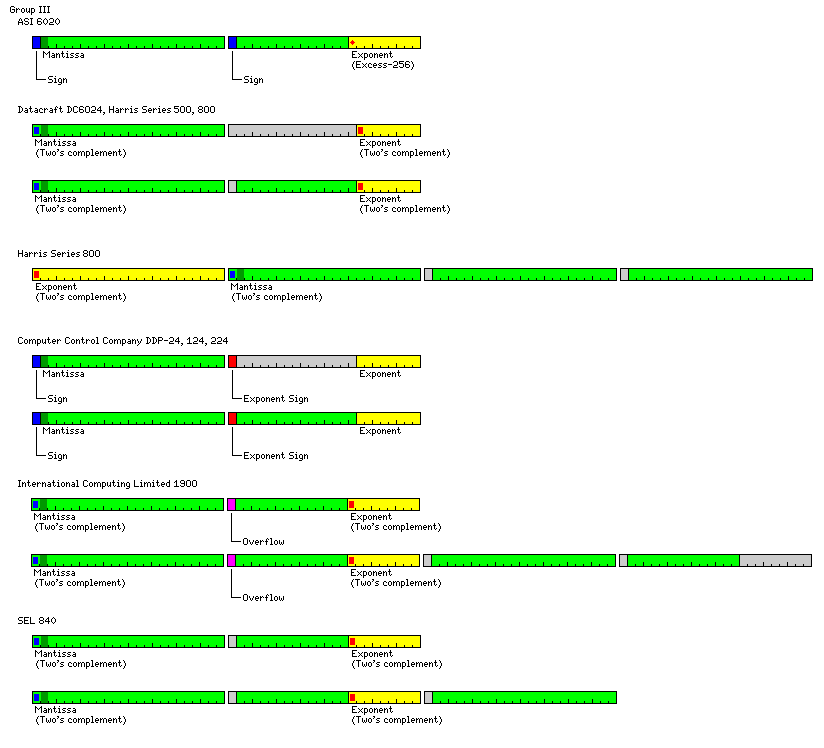Viewport: 824px width, 748px height.
Task: Select the third word bar of Harris Series 800
Action: [520, 274]
